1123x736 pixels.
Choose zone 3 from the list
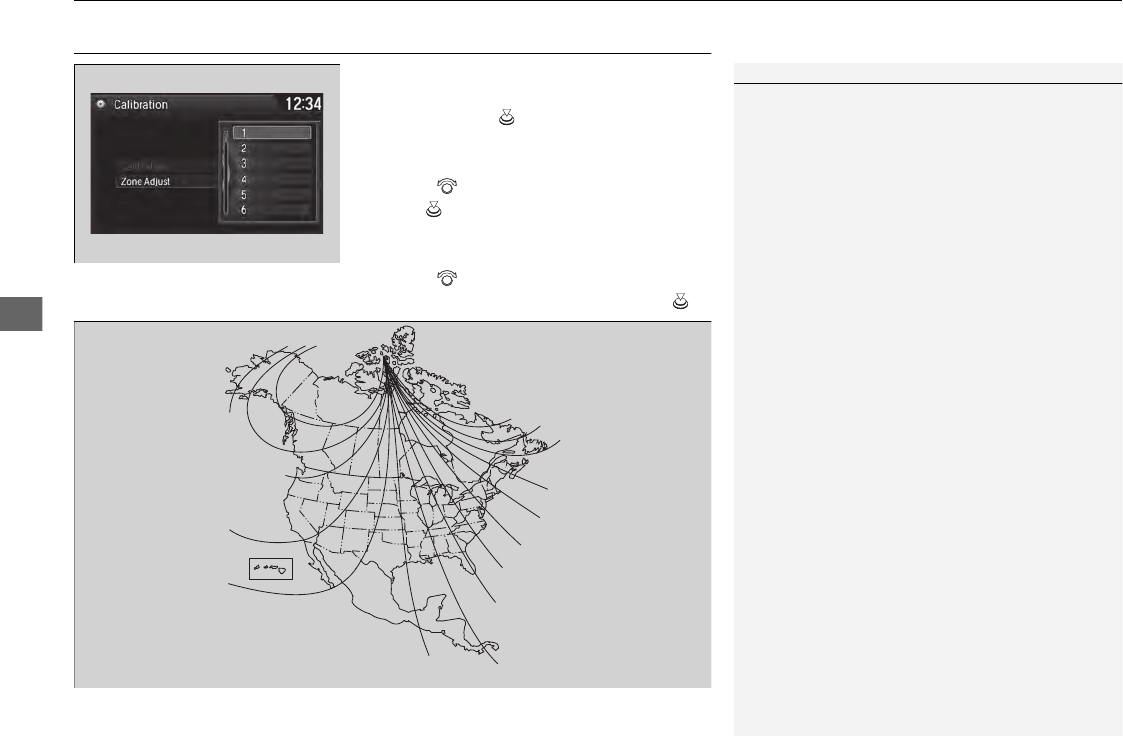271,164
